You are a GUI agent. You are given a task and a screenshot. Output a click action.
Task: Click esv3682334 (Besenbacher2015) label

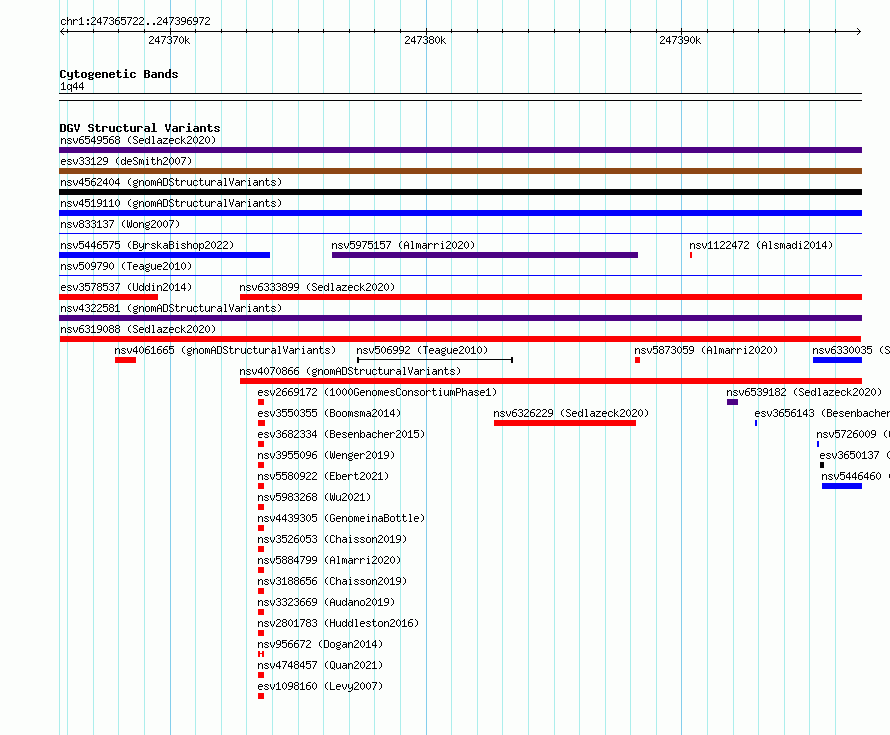(x=341, y=434)
